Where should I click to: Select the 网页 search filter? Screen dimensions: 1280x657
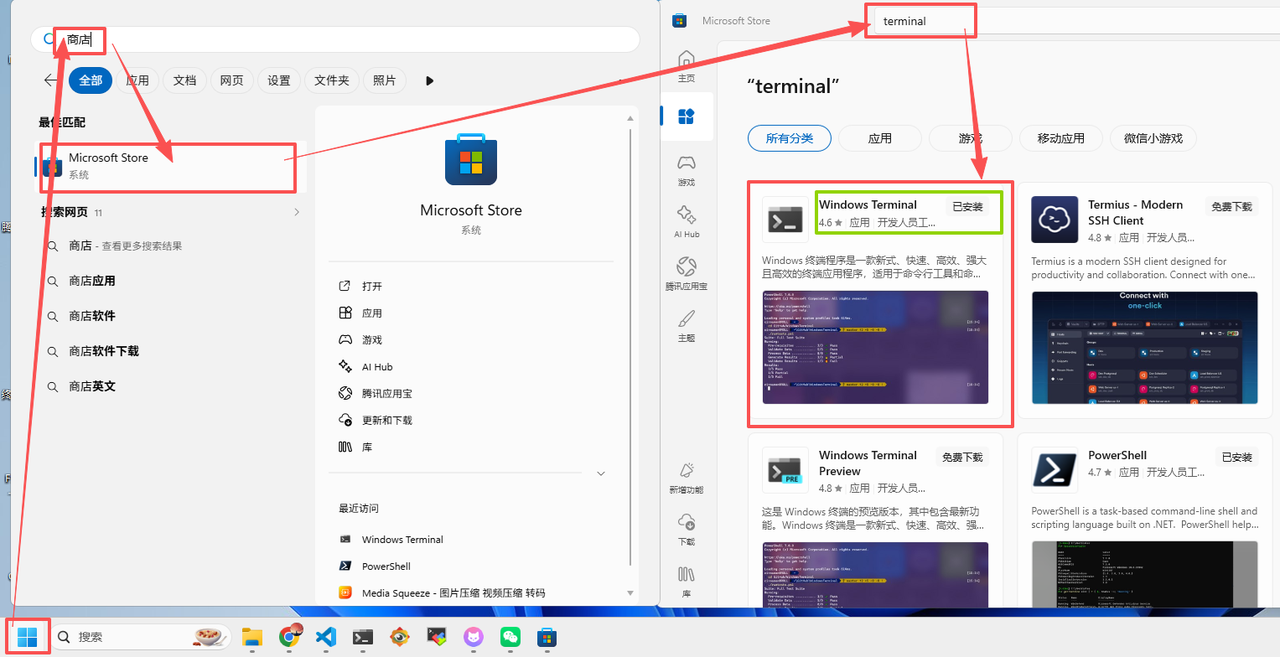pos(232,80)
